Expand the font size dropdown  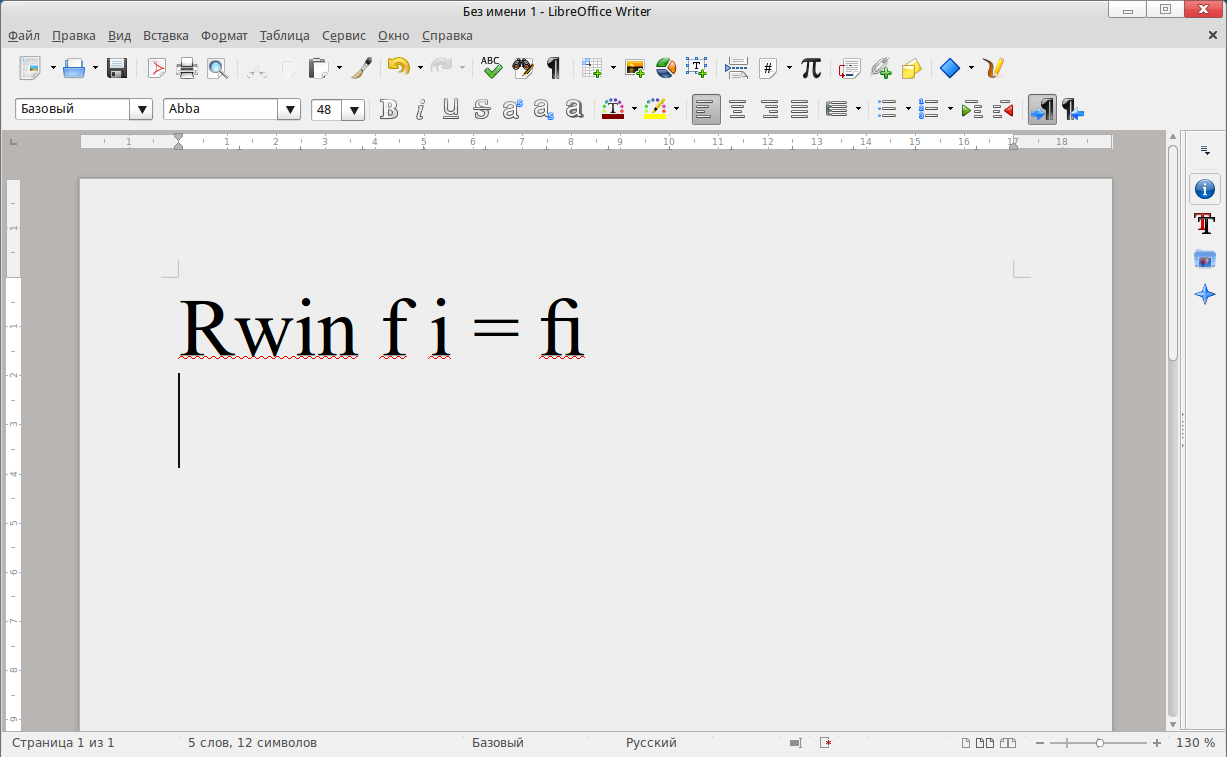(x=353, y=110)
